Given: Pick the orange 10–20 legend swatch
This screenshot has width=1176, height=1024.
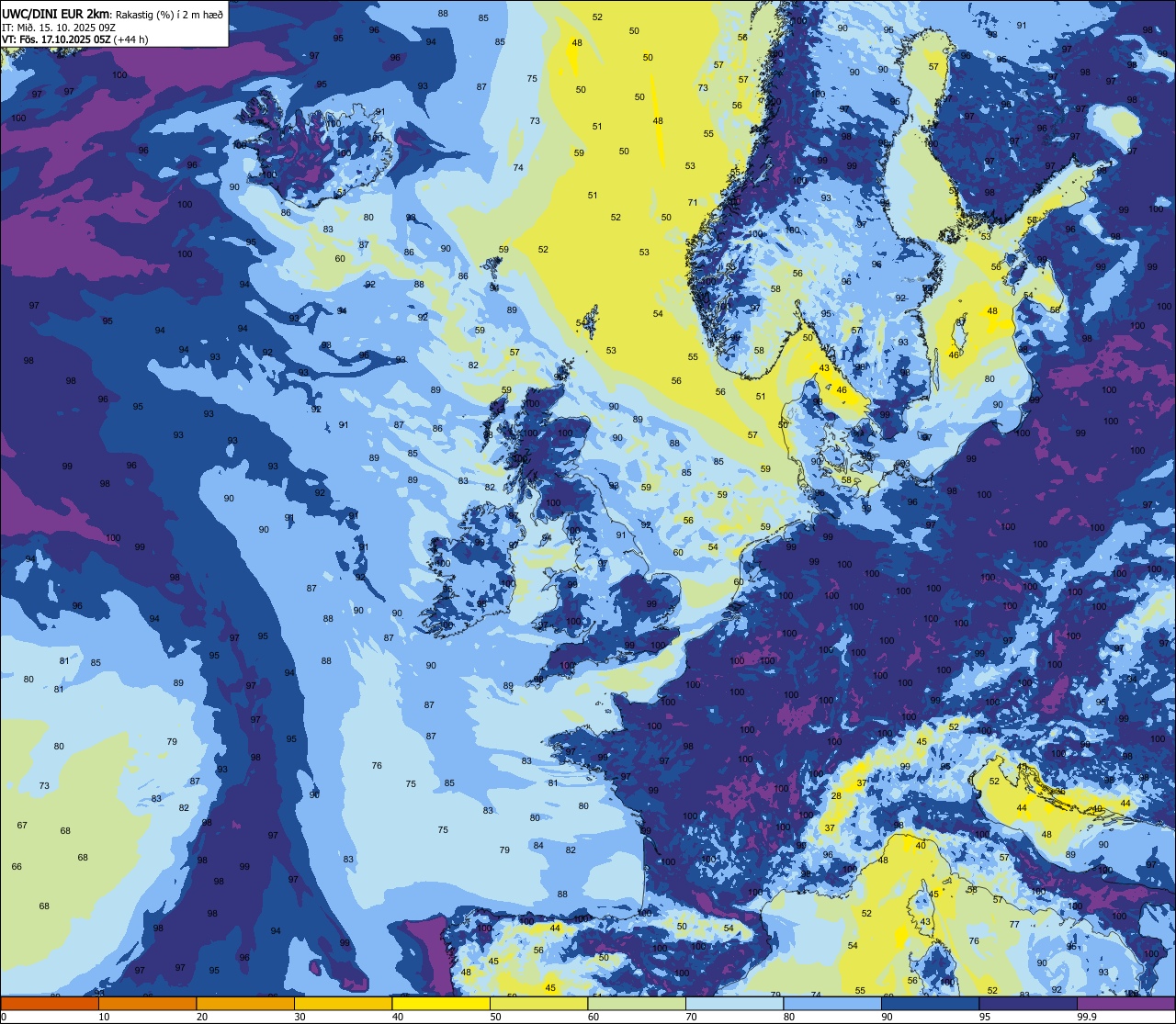Looking at the screenshot, I should [x=147, y=1003].
